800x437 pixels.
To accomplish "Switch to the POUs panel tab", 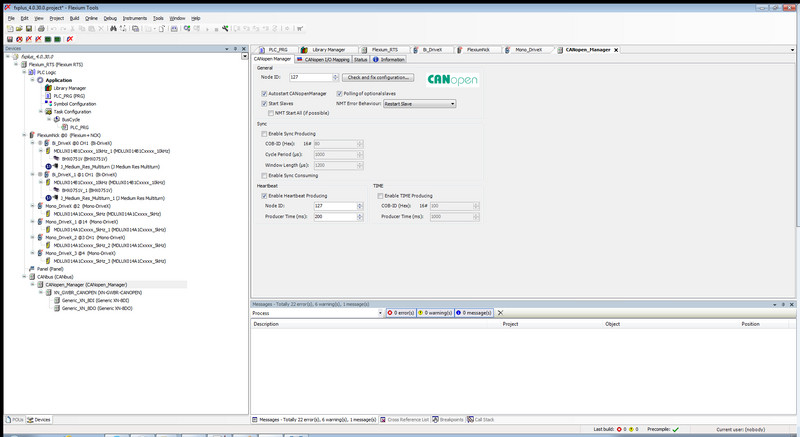I will click(x=14, y=419).
